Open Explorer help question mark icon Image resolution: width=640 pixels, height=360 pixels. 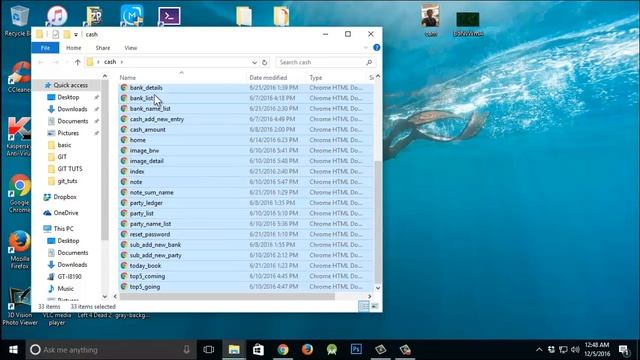(x=377, y=48)
